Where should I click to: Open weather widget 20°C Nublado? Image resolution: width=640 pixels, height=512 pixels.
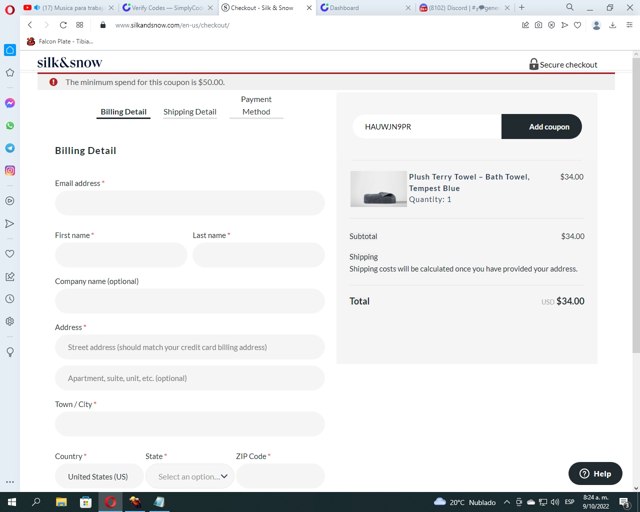(x=464, y=502)
